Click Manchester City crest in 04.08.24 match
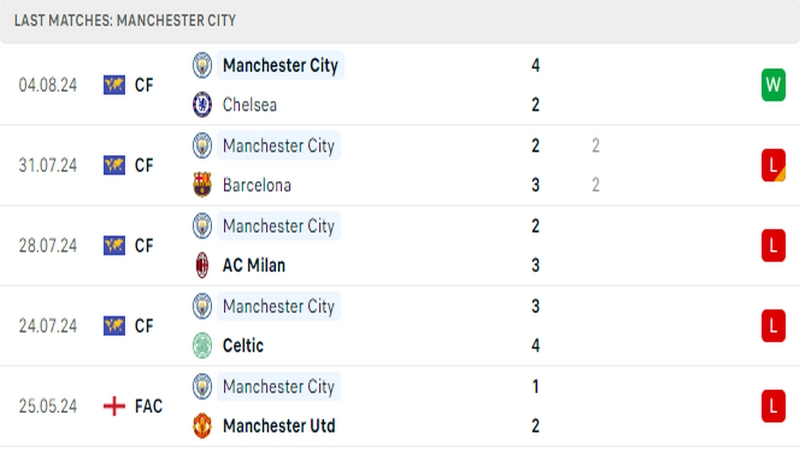Screen dimensions: 800x450 (x=203, y=65)
